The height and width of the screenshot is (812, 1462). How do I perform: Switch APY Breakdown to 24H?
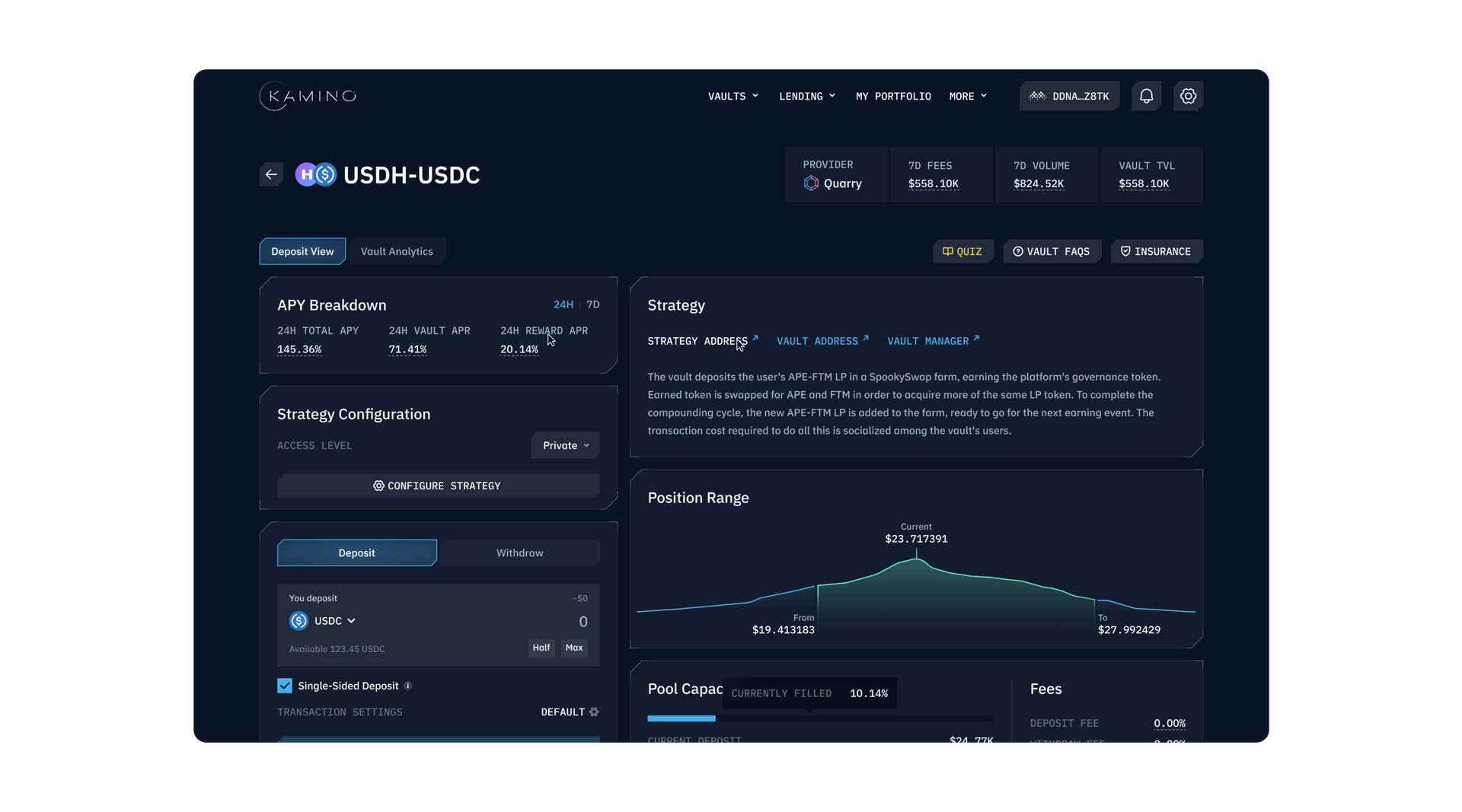[563, 304]
